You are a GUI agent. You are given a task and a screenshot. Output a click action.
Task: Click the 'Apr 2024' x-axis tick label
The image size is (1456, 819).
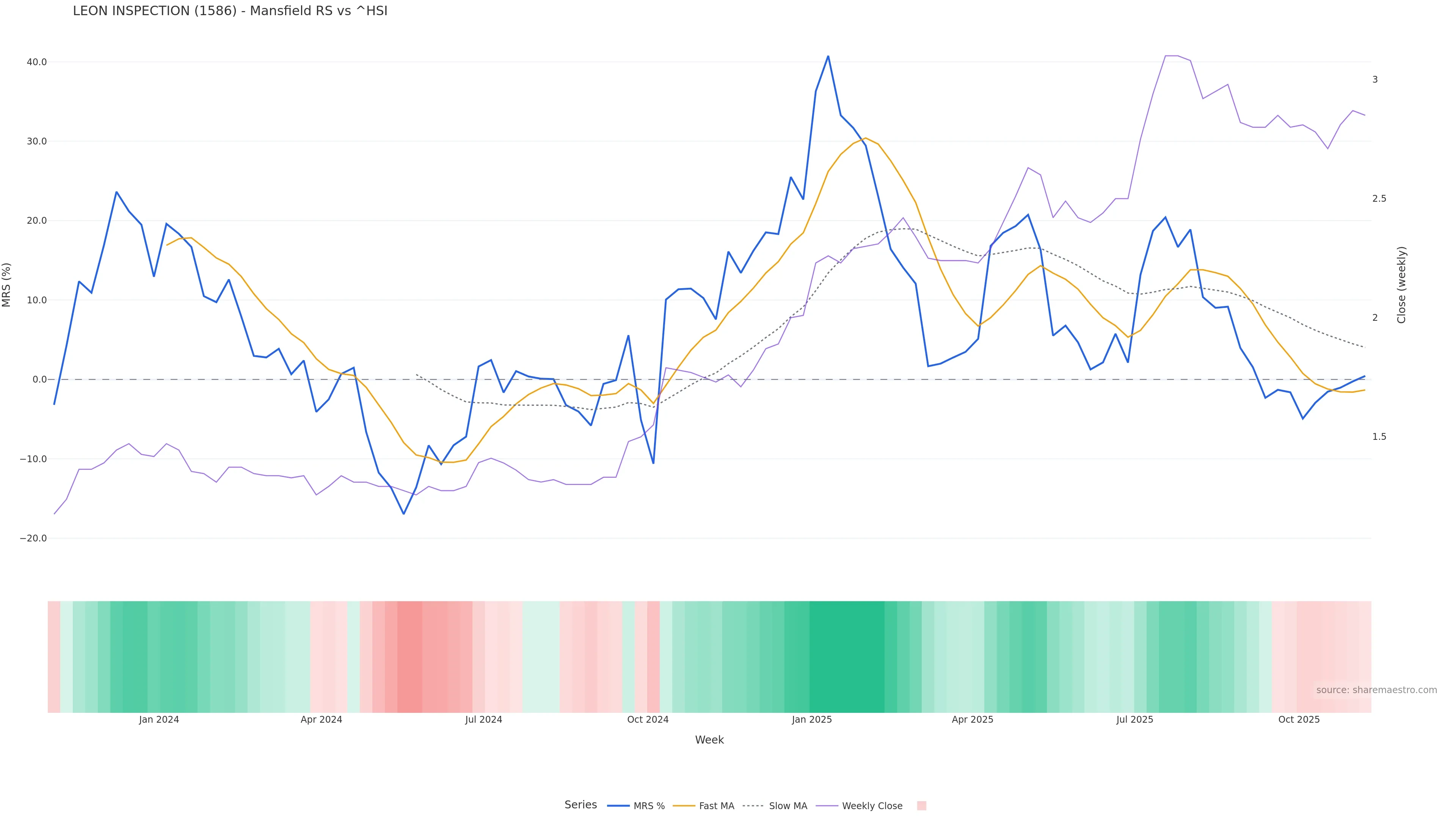click(321, 720)
